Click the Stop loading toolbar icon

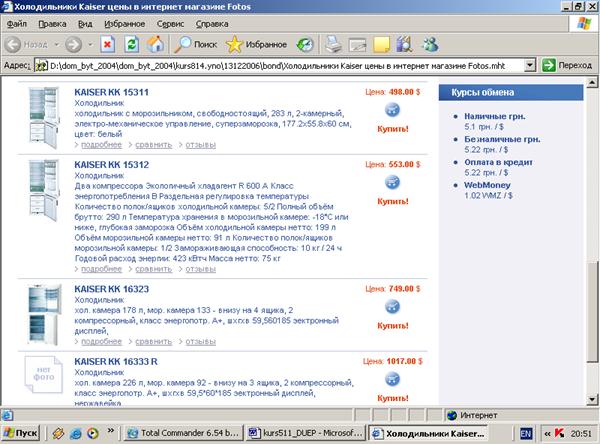pyautogui.click(x=107, y=44)
